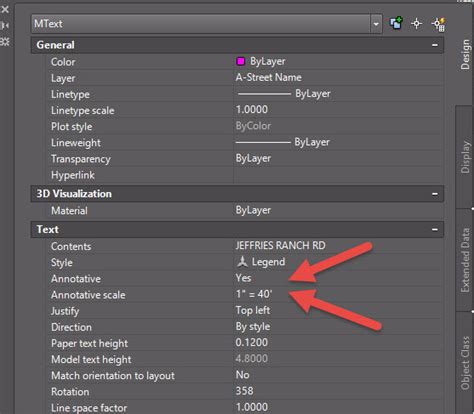Click the Match orientation to layout label
474x414 pixels.
point(113,376)
